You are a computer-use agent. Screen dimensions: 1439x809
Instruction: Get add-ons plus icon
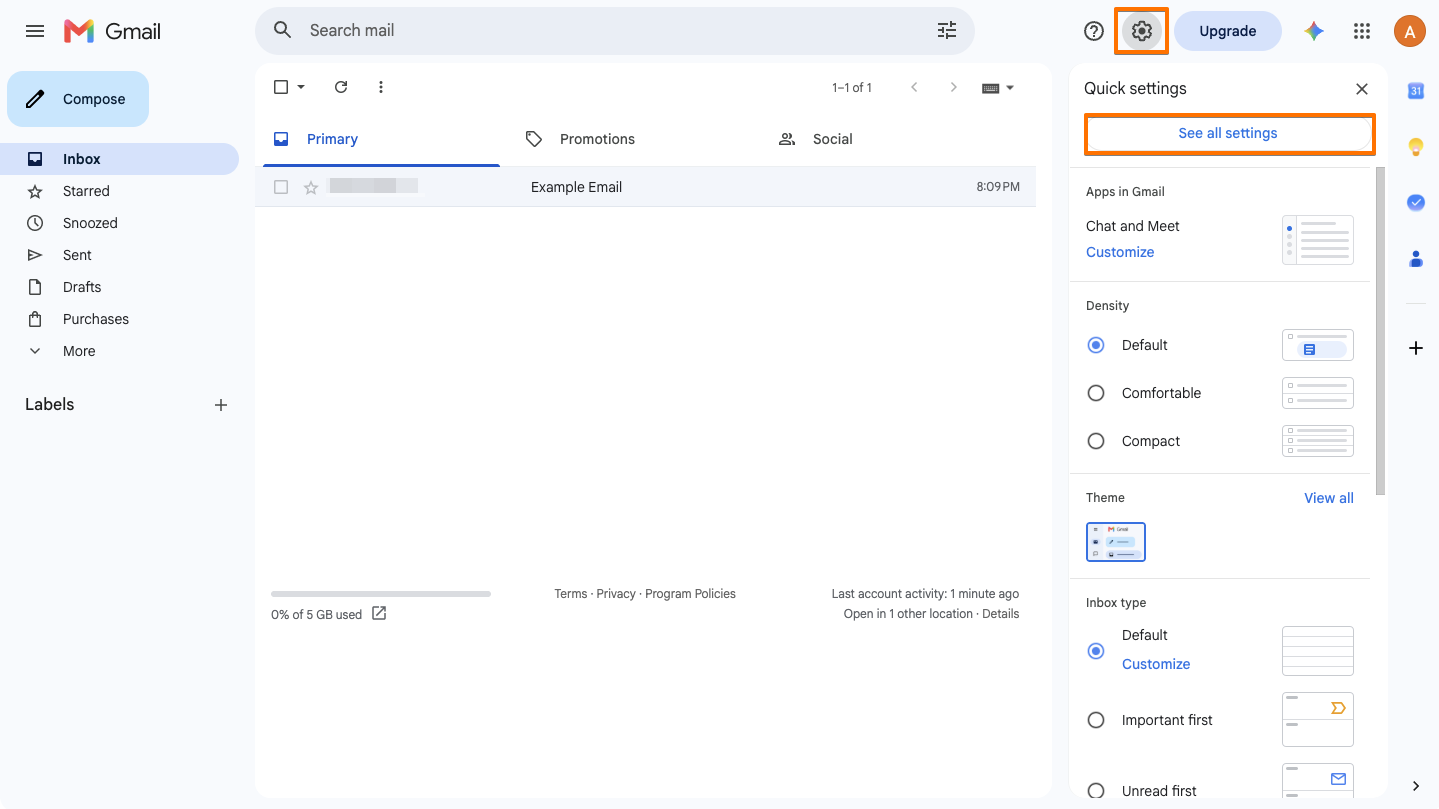[1416, 348]
